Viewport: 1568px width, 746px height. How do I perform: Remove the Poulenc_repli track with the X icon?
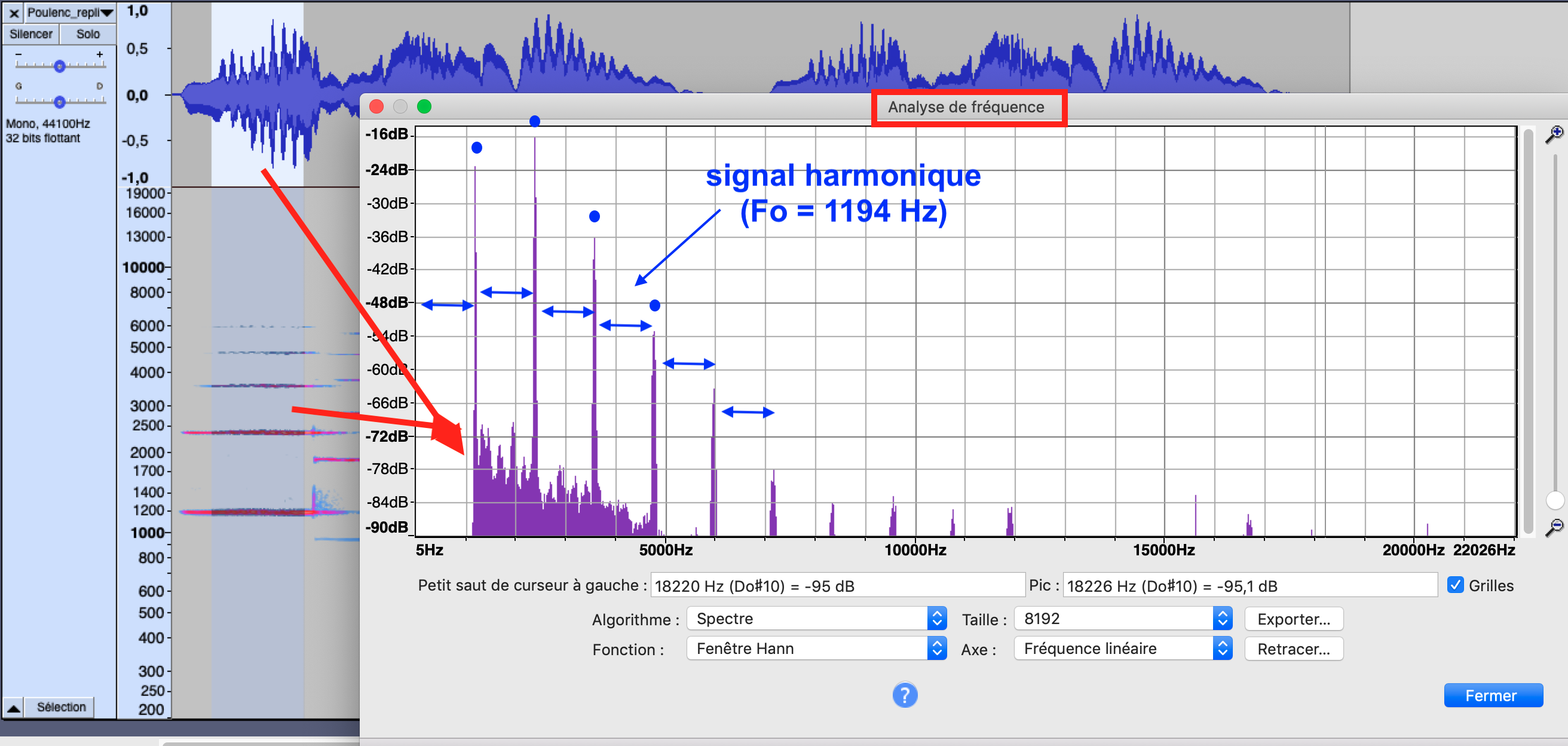point(13,11)
